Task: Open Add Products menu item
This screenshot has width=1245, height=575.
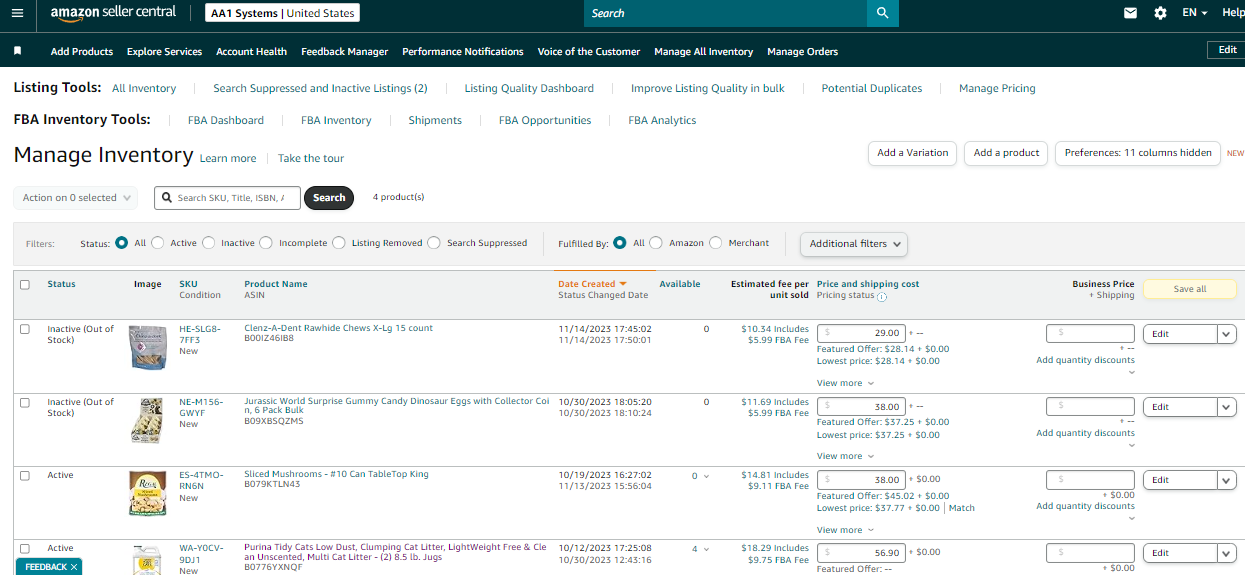Action: pos(82,52)
